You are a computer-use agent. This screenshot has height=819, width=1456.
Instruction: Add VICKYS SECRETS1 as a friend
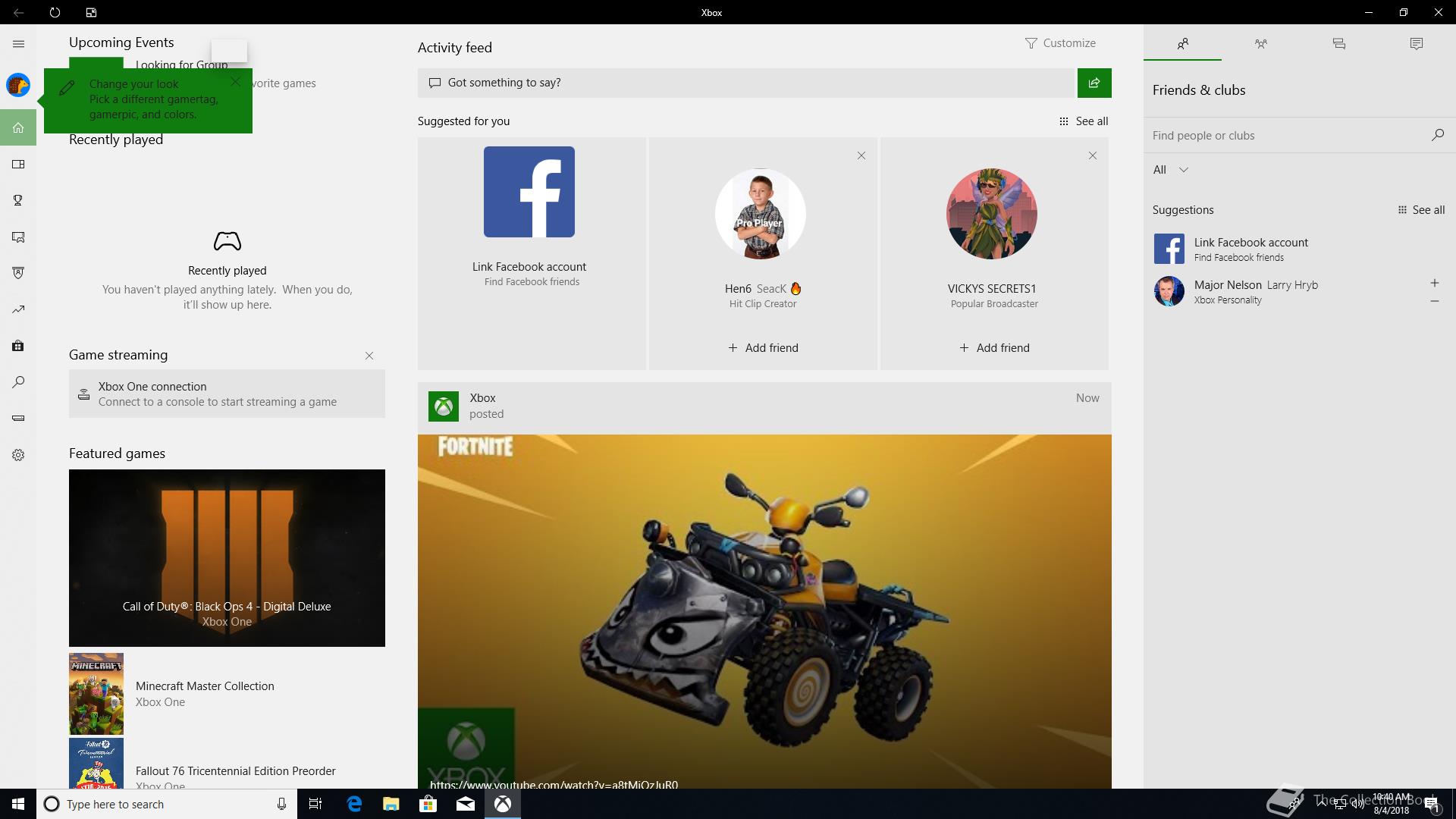click(994, 348)
